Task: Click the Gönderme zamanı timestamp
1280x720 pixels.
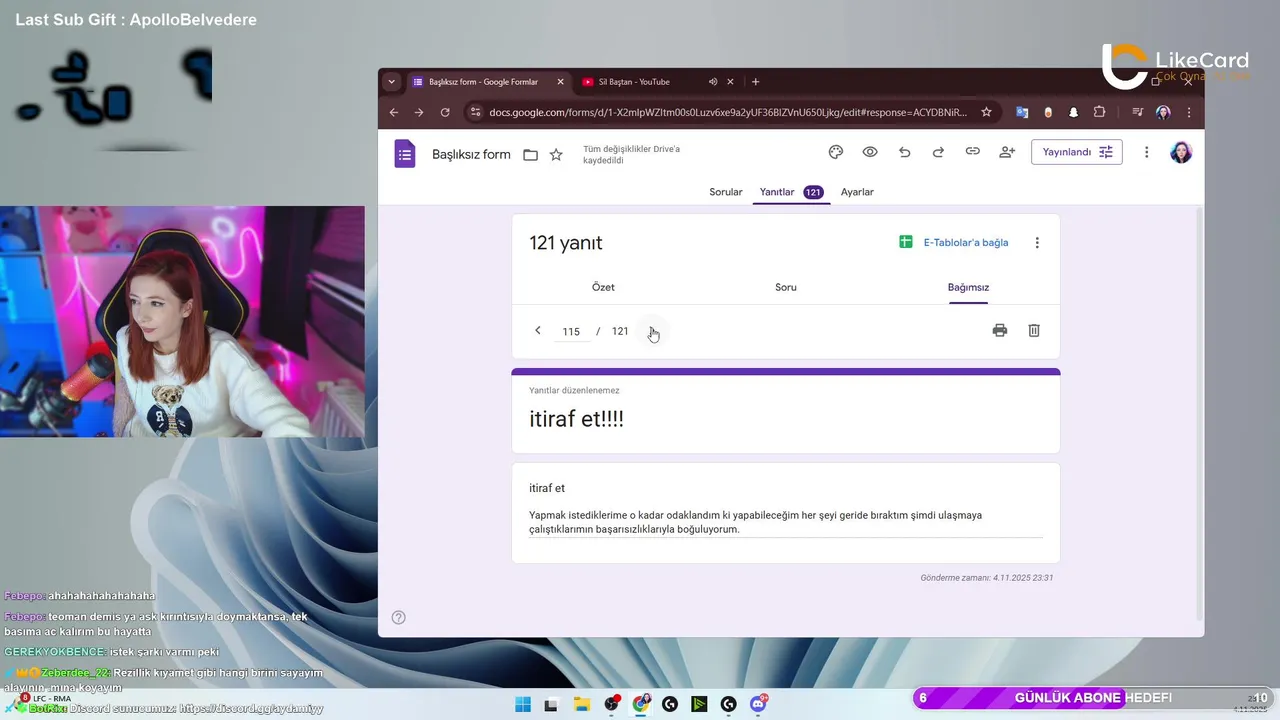Action: [987, 578]
